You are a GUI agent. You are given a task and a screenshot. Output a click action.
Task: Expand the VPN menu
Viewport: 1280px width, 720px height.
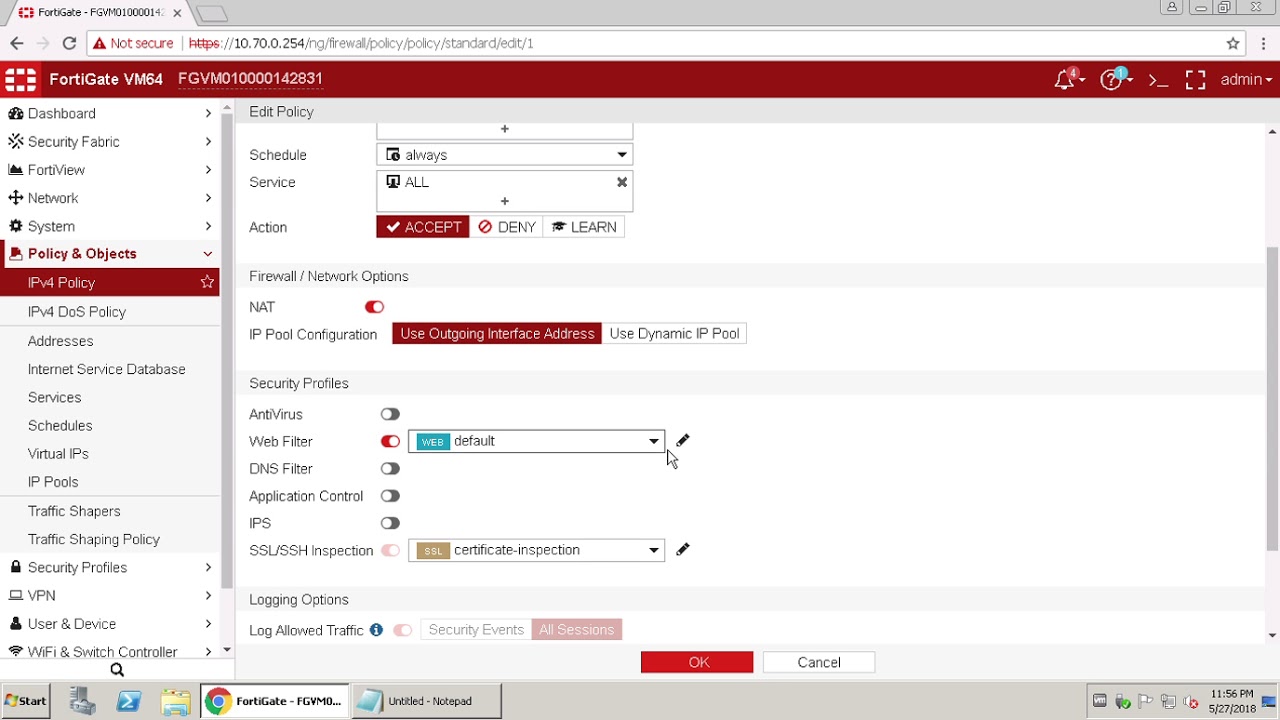pos(110,595)
